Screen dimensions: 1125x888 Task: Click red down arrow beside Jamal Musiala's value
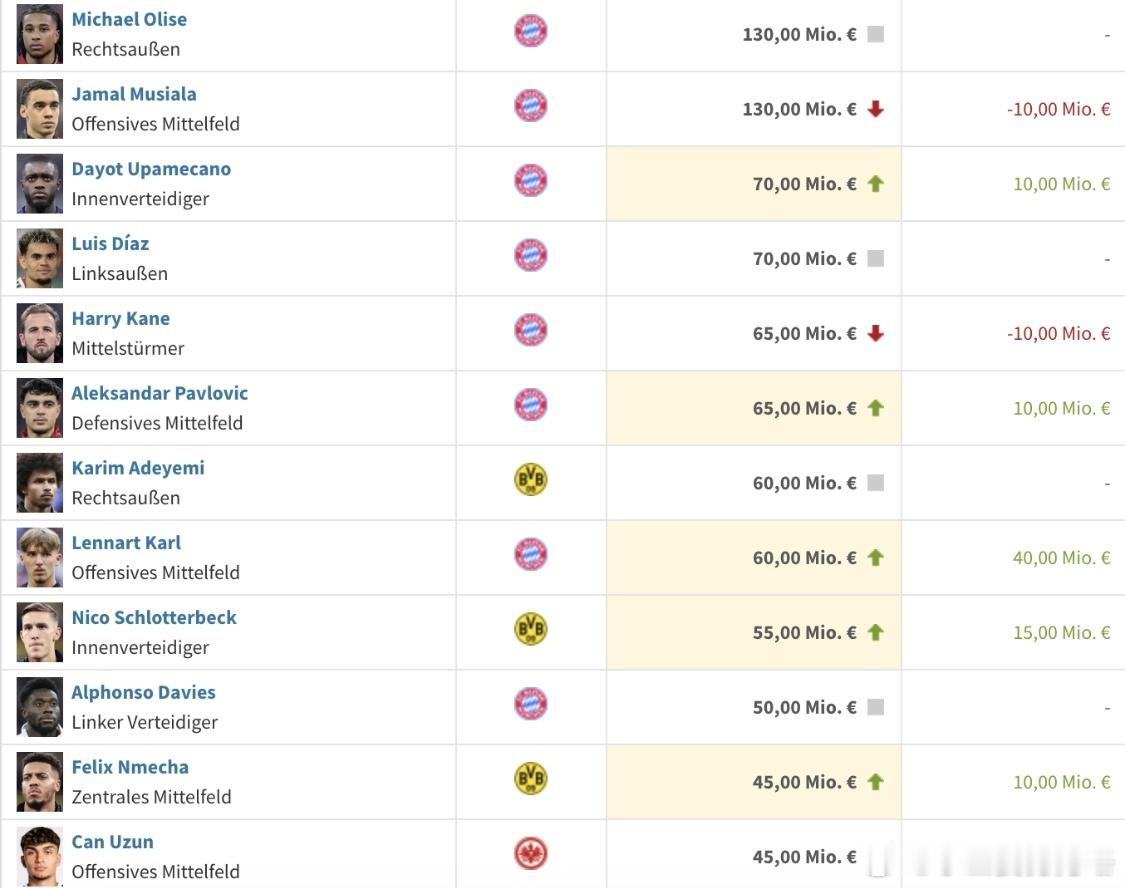[876, 109]
